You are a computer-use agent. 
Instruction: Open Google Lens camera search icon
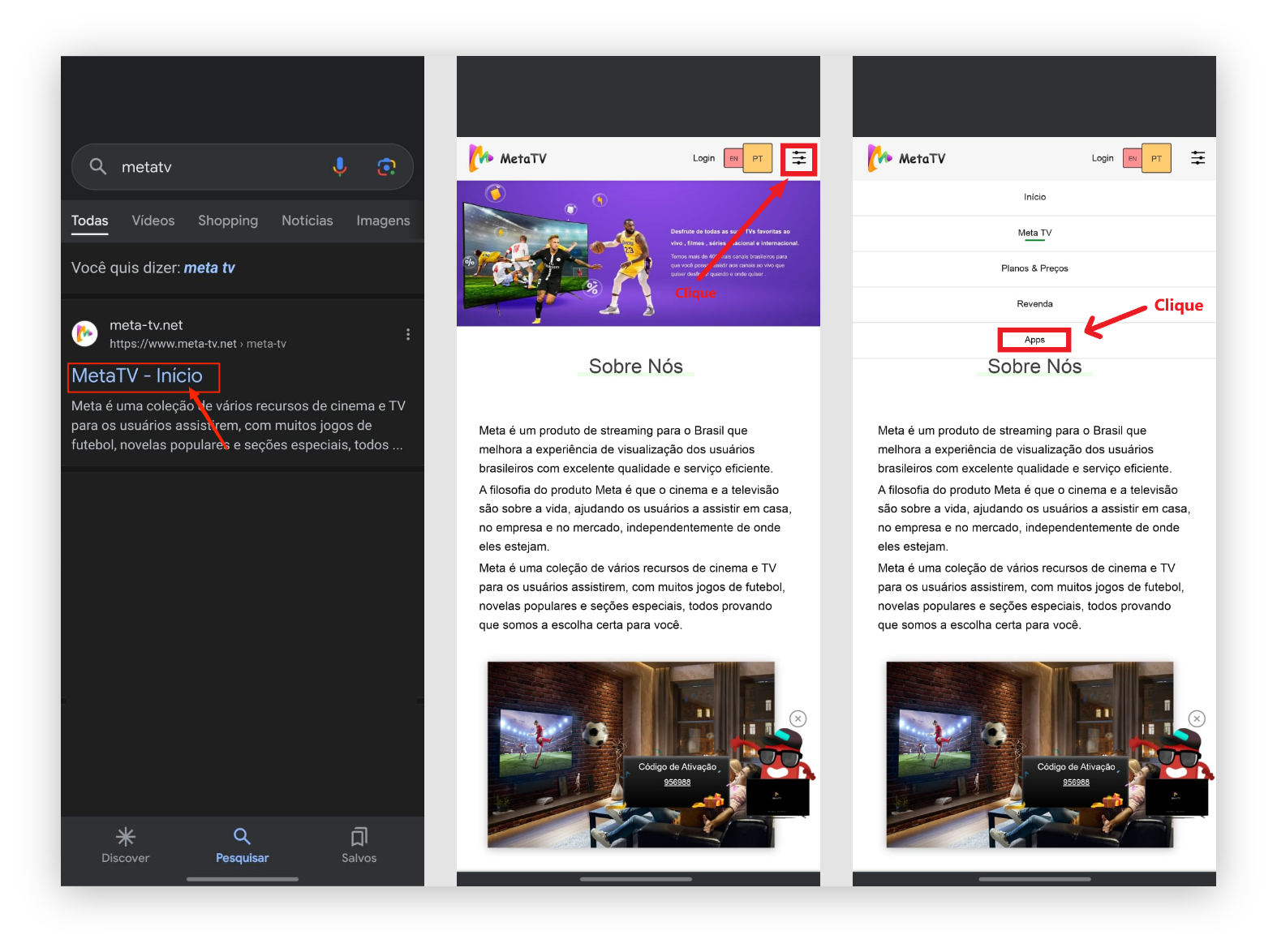pos(386,167)
